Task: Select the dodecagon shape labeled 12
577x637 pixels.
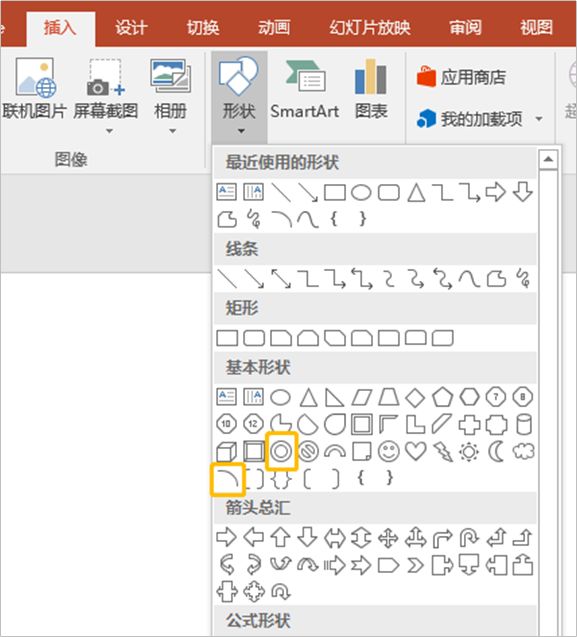Action: tap(253, 425)
